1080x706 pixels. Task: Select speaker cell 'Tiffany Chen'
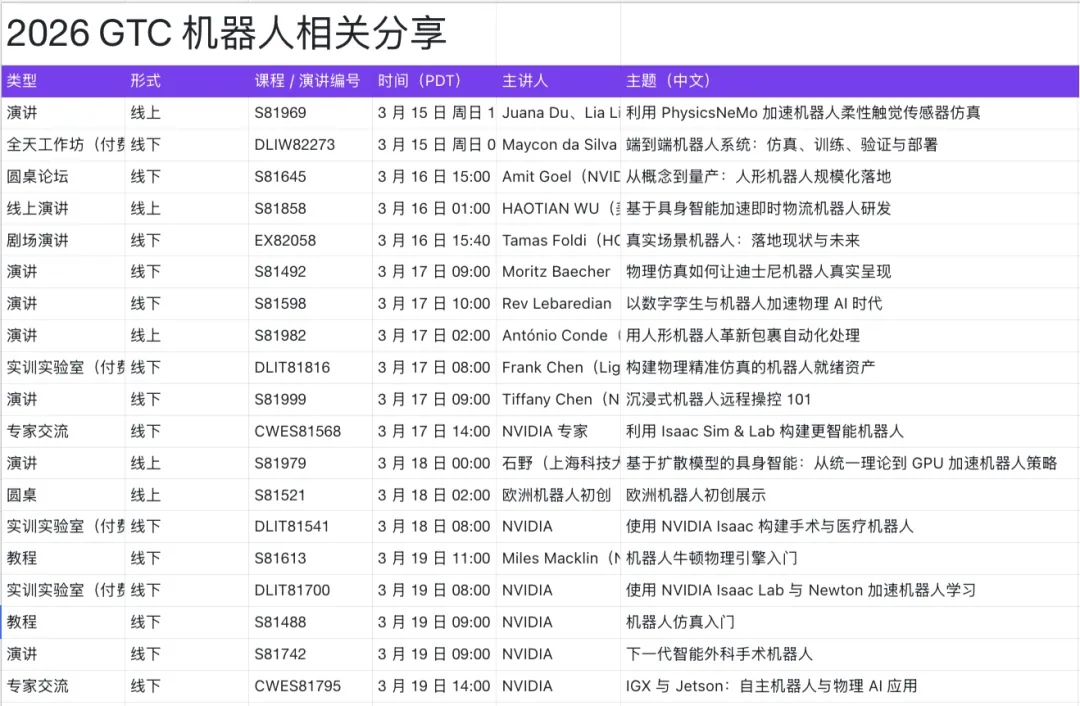(x=561, y=399)
